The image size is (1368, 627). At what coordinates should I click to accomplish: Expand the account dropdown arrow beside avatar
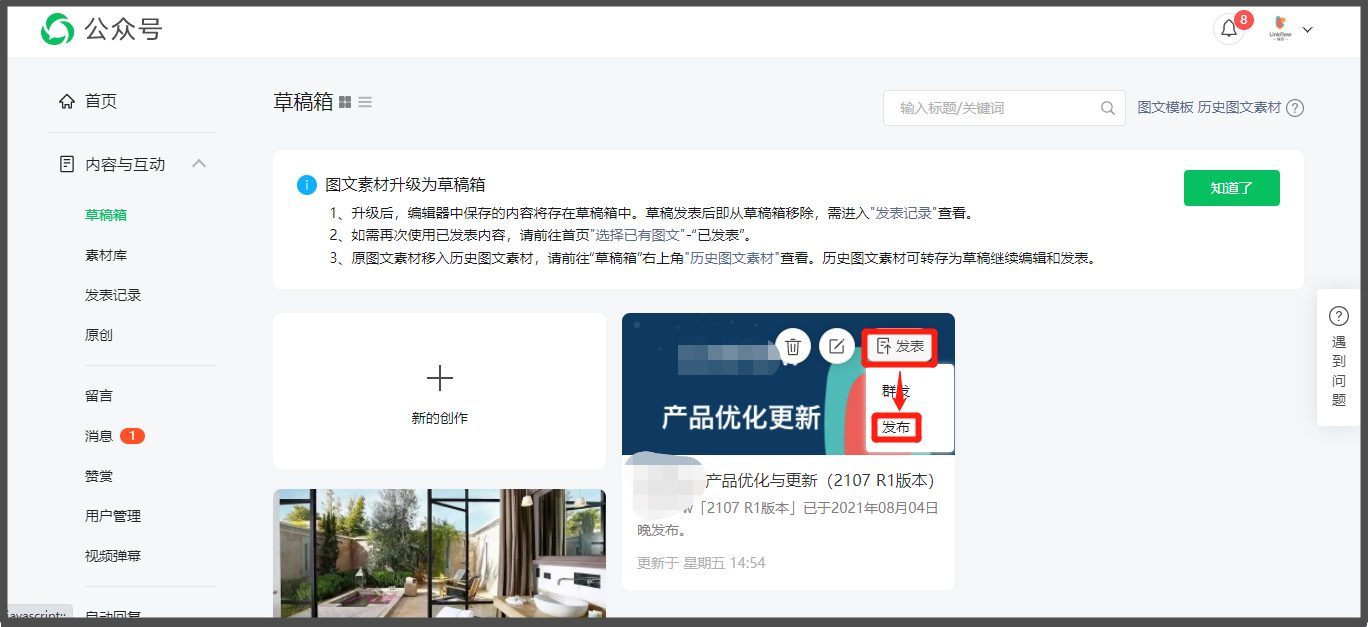point(1307,30)
